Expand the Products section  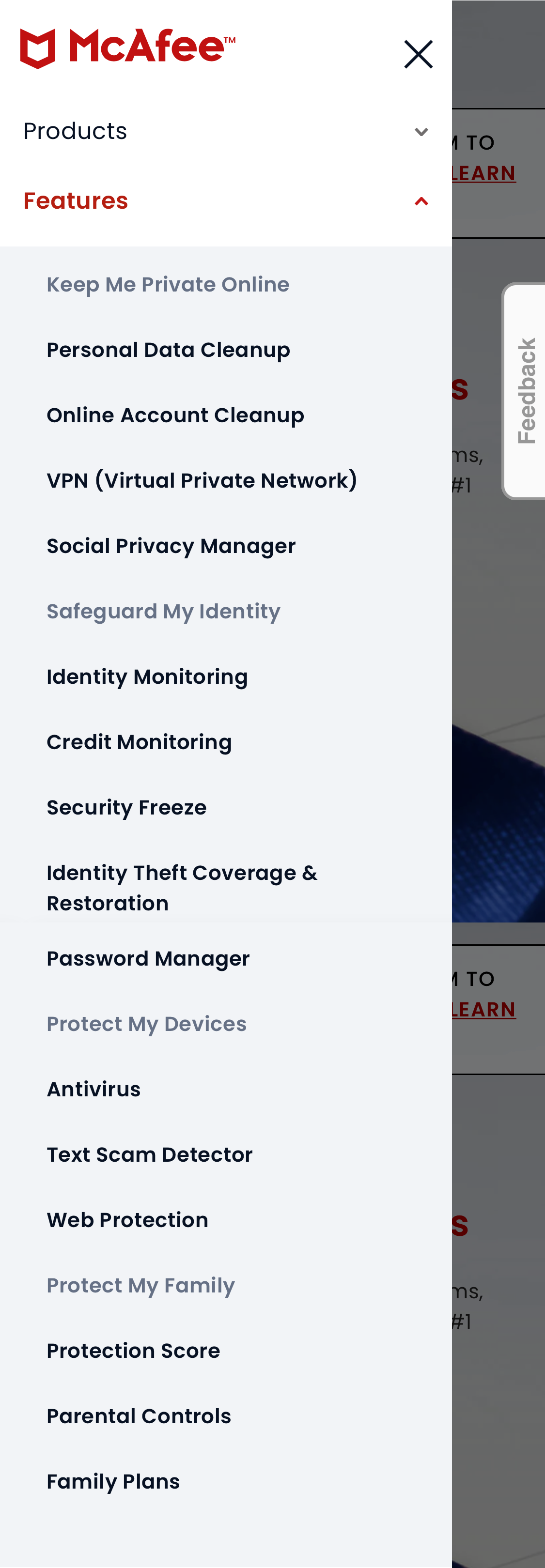[x=75, y=131]
